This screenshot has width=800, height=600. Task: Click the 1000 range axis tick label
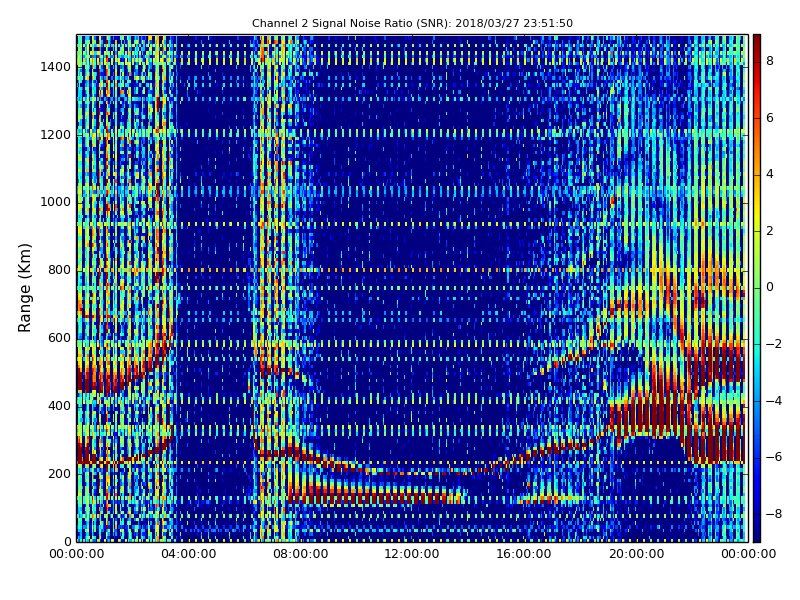coord(56,202)
